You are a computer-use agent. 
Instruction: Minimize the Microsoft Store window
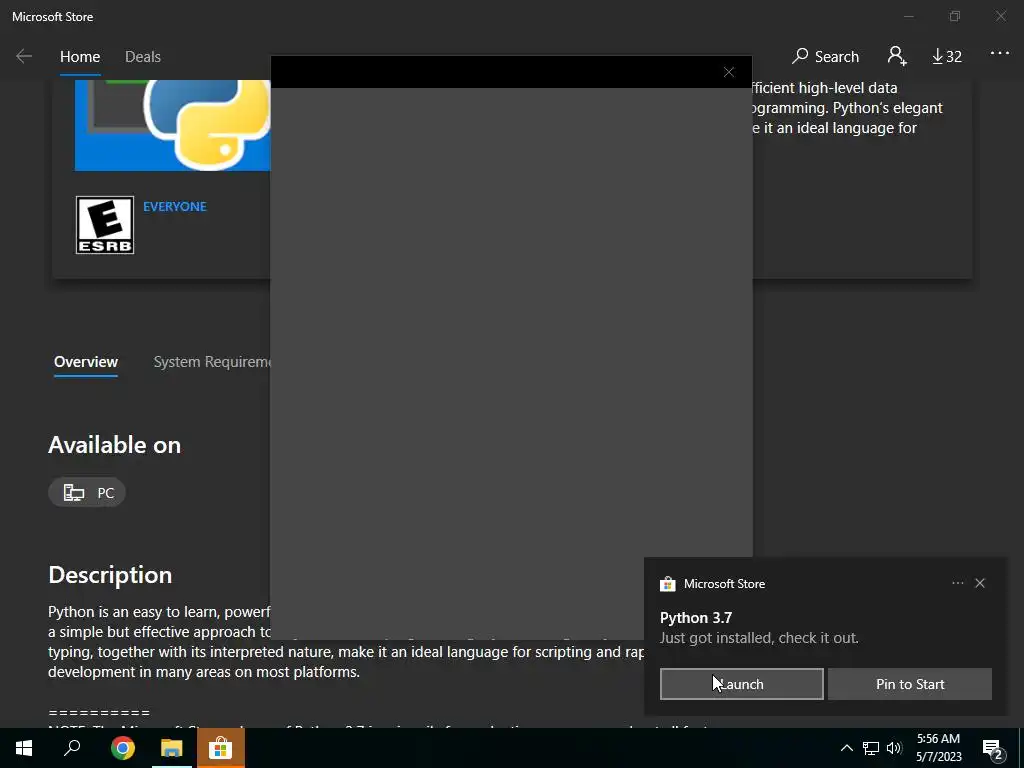coord(909,16)
